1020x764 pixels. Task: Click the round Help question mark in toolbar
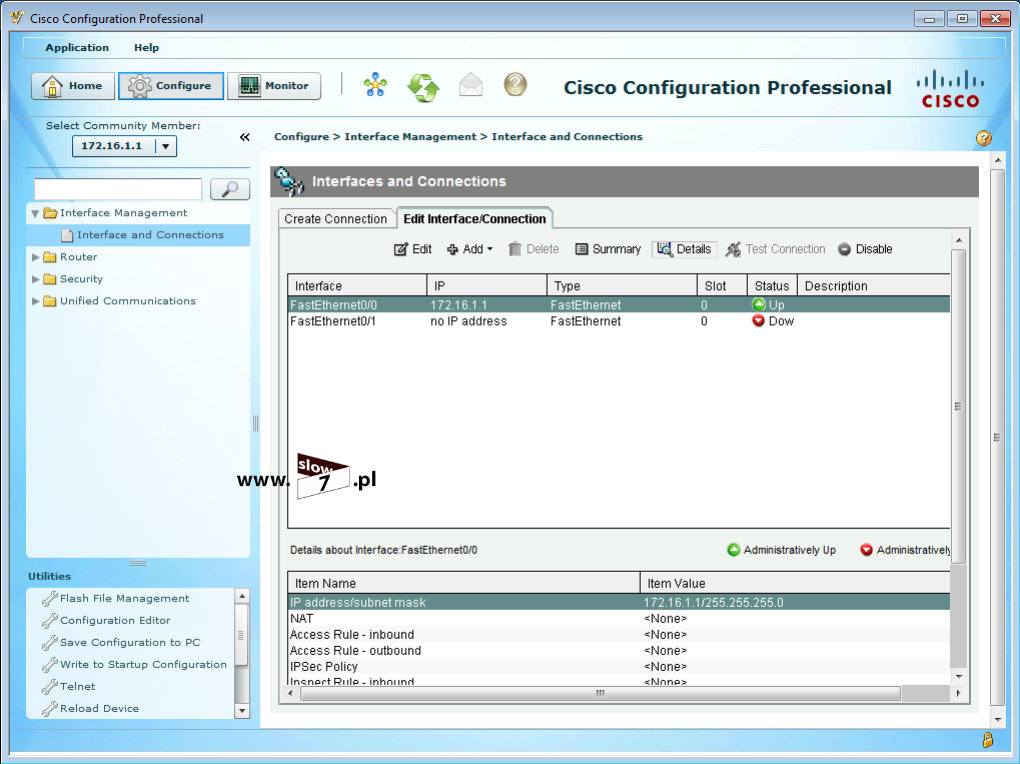pyautogui.click(x=515, y=85)
